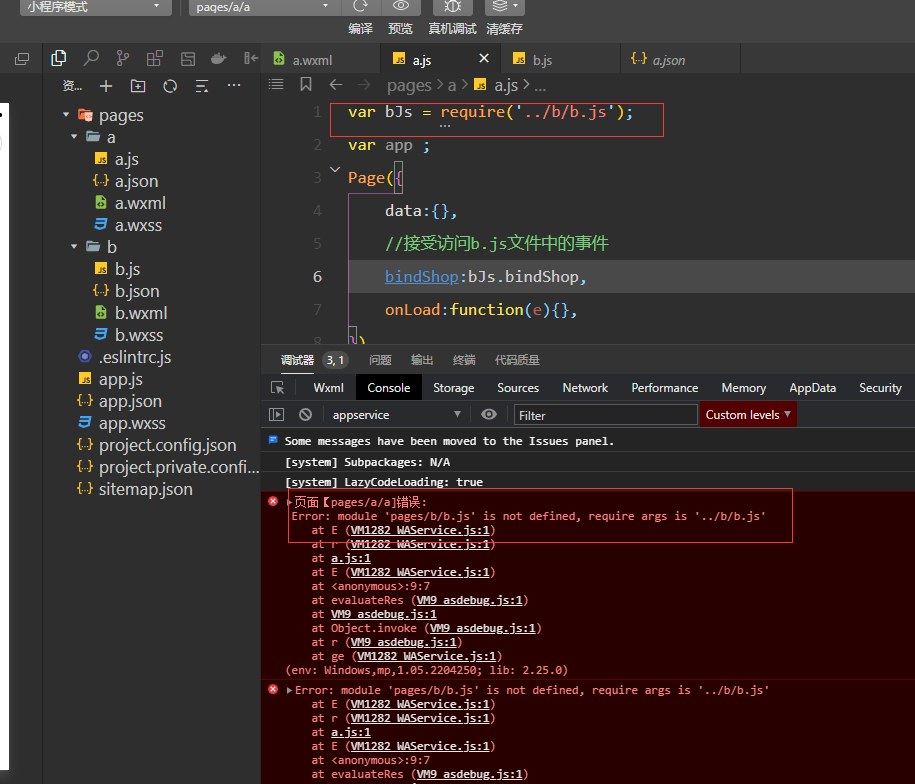Collapse the sidebar with arrow icon
Image resolution: width=915 pixels, height=784 pixels.
[x=251, y=58]
